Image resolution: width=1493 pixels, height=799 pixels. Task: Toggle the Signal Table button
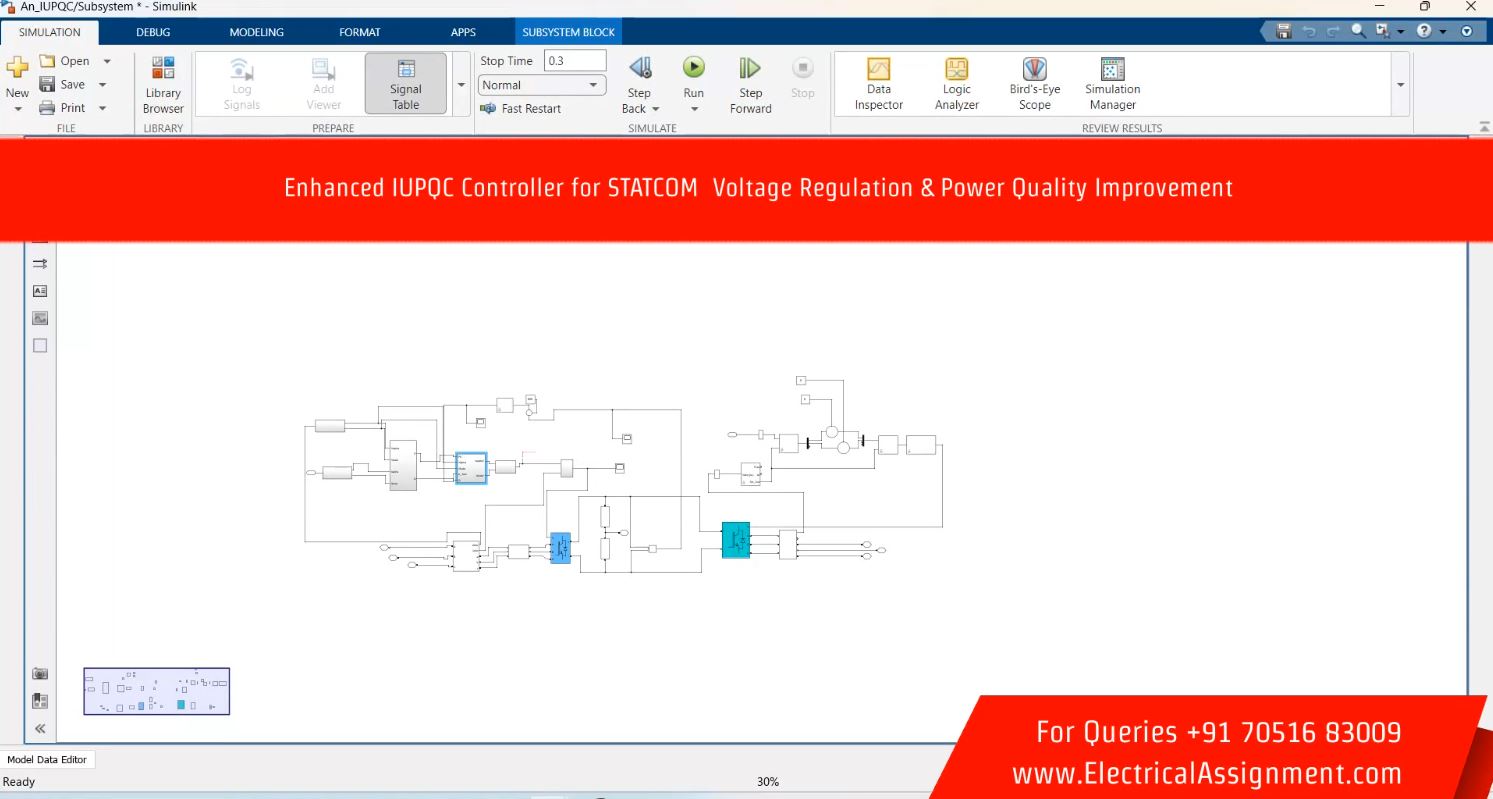[x=406, y=83]
